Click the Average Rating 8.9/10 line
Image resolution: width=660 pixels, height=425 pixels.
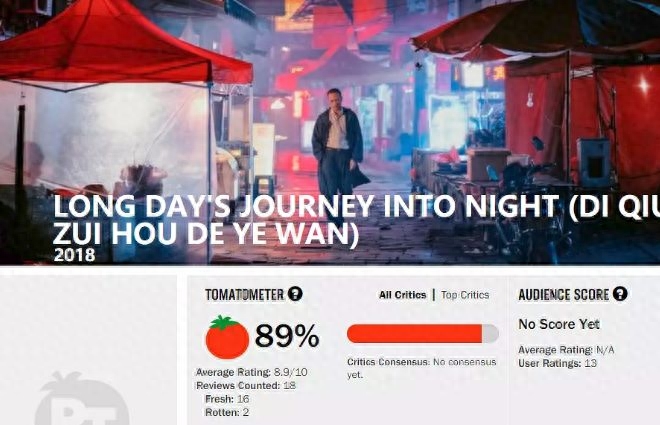pos(252,372)
